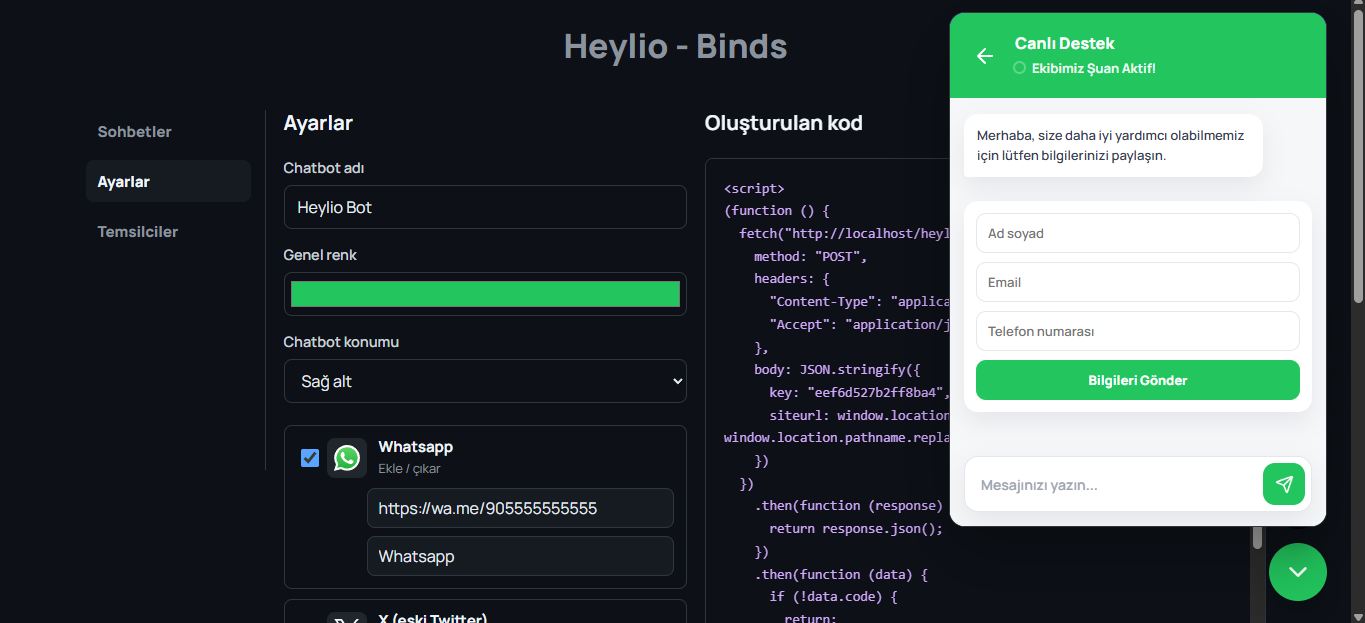Click the WhatsApp logo icon
This screenshot has height=623, width=1365.
click(x=347, y=458)
